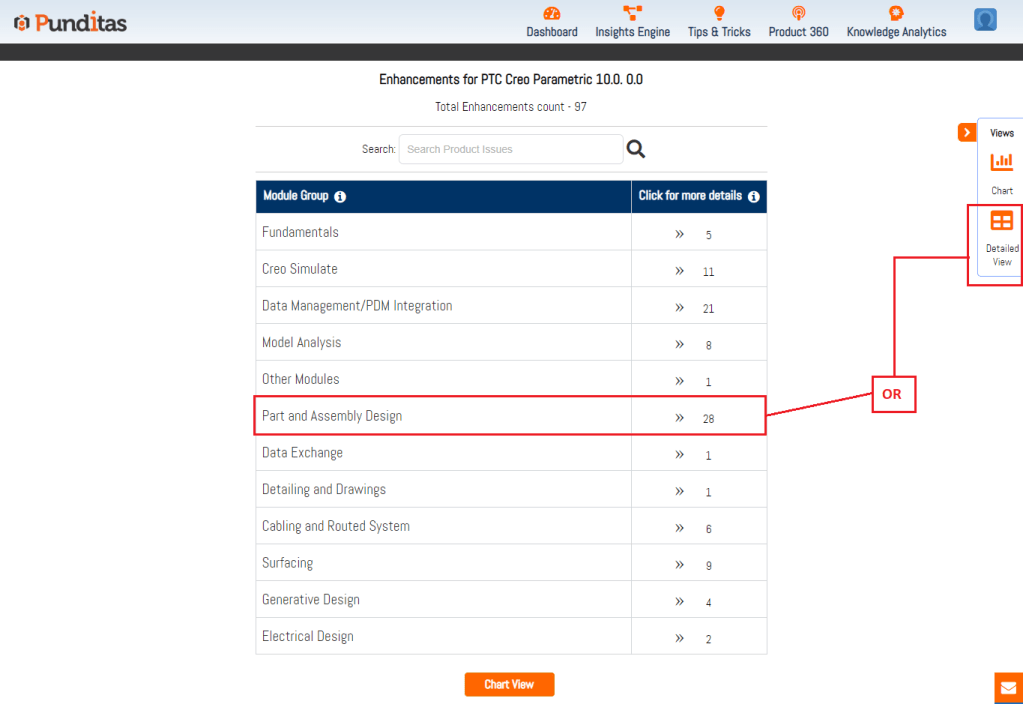Screen dimensions: 1023x704
Task: Expand details for Fundamentals row
Action: pos(680,233)
